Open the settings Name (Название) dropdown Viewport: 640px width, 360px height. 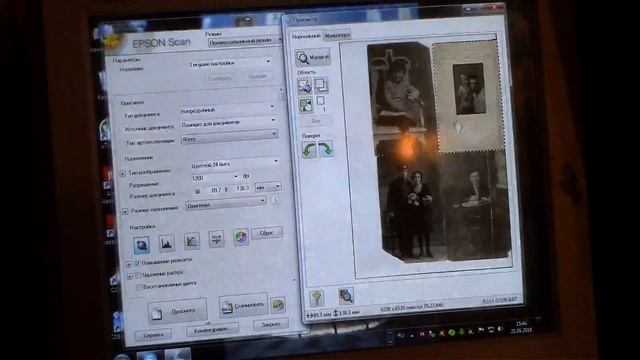point(229,63)
